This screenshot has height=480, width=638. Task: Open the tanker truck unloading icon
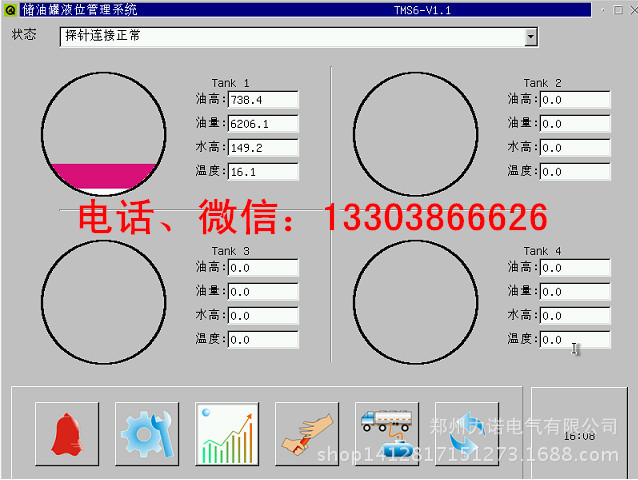pos(387,434)
